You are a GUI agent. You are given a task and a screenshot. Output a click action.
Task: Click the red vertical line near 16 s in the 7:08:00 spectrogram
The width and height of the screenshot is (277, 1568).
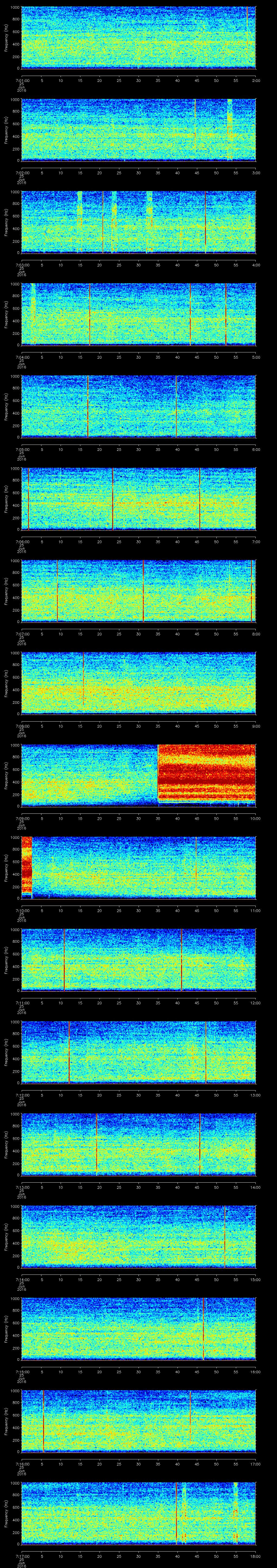(83, 679)
